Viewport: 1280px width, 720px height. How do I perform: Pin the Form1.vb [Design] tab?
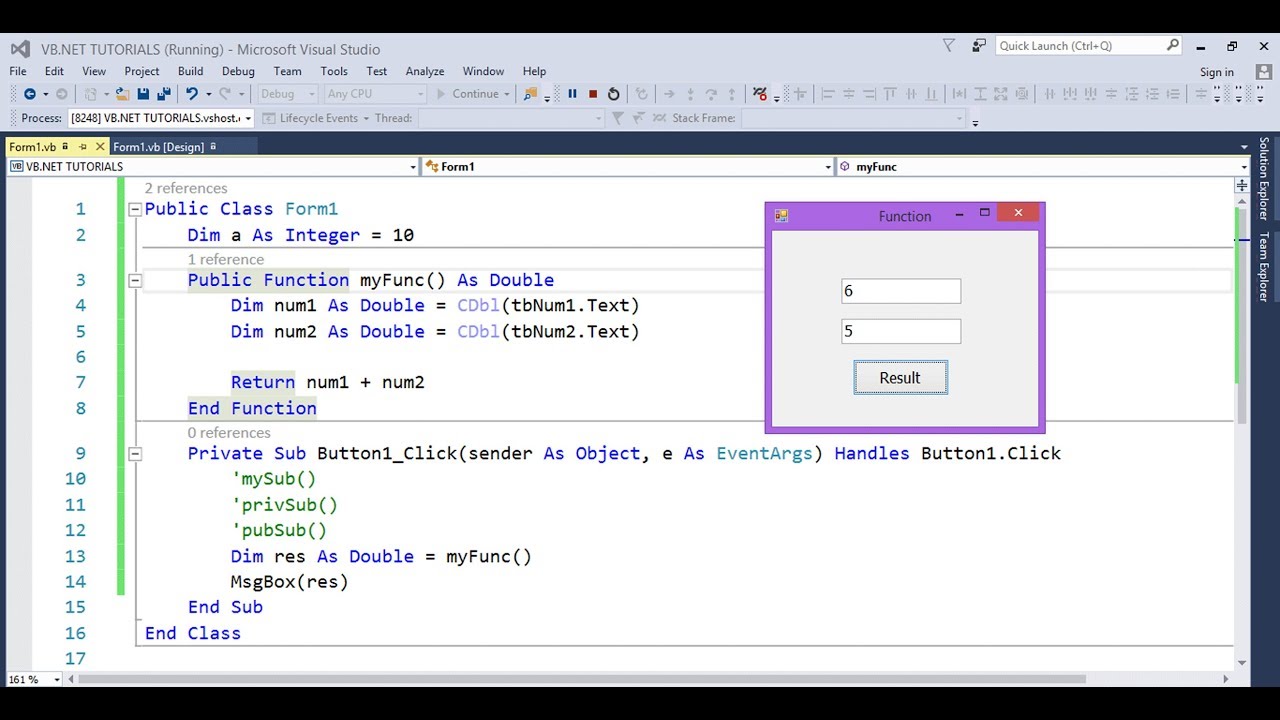click(x=212, y=147)
